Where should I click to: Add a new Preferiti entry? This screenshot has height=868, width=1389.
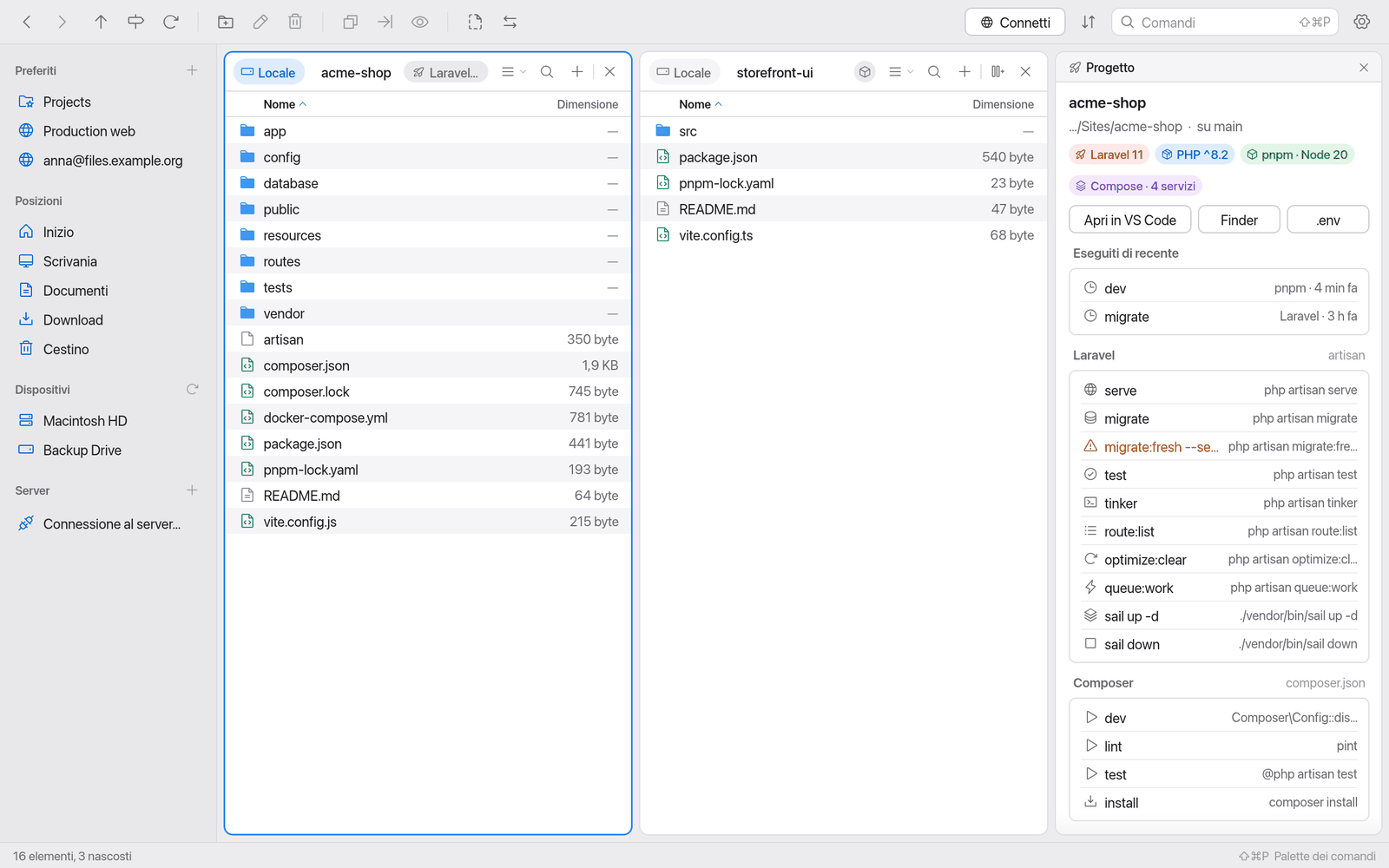(x=192, y=70)
